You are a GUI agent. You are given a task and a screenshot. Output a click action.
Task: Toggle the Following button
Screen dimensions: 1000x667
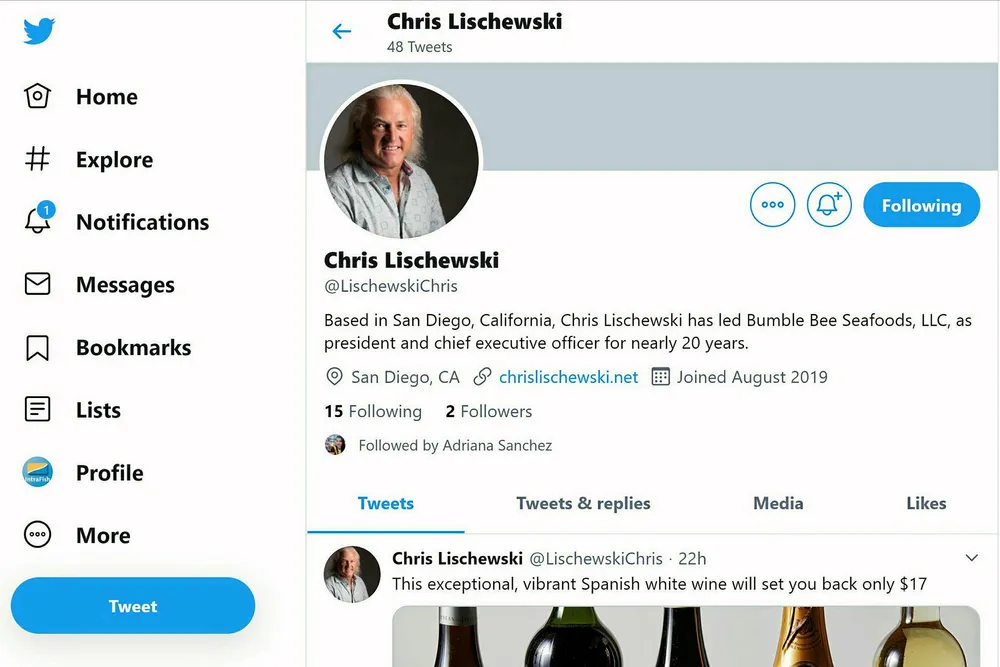[921, 205]
